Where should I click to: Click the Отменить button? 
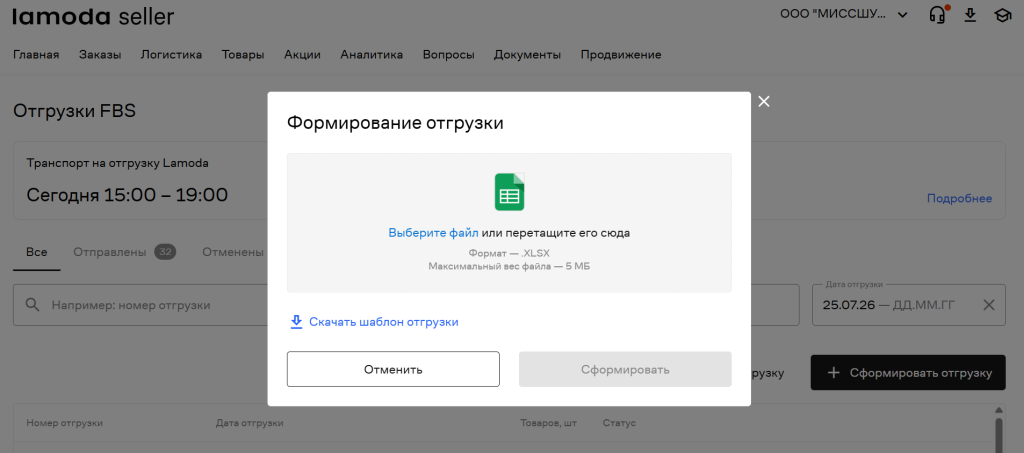pos(393,369)
